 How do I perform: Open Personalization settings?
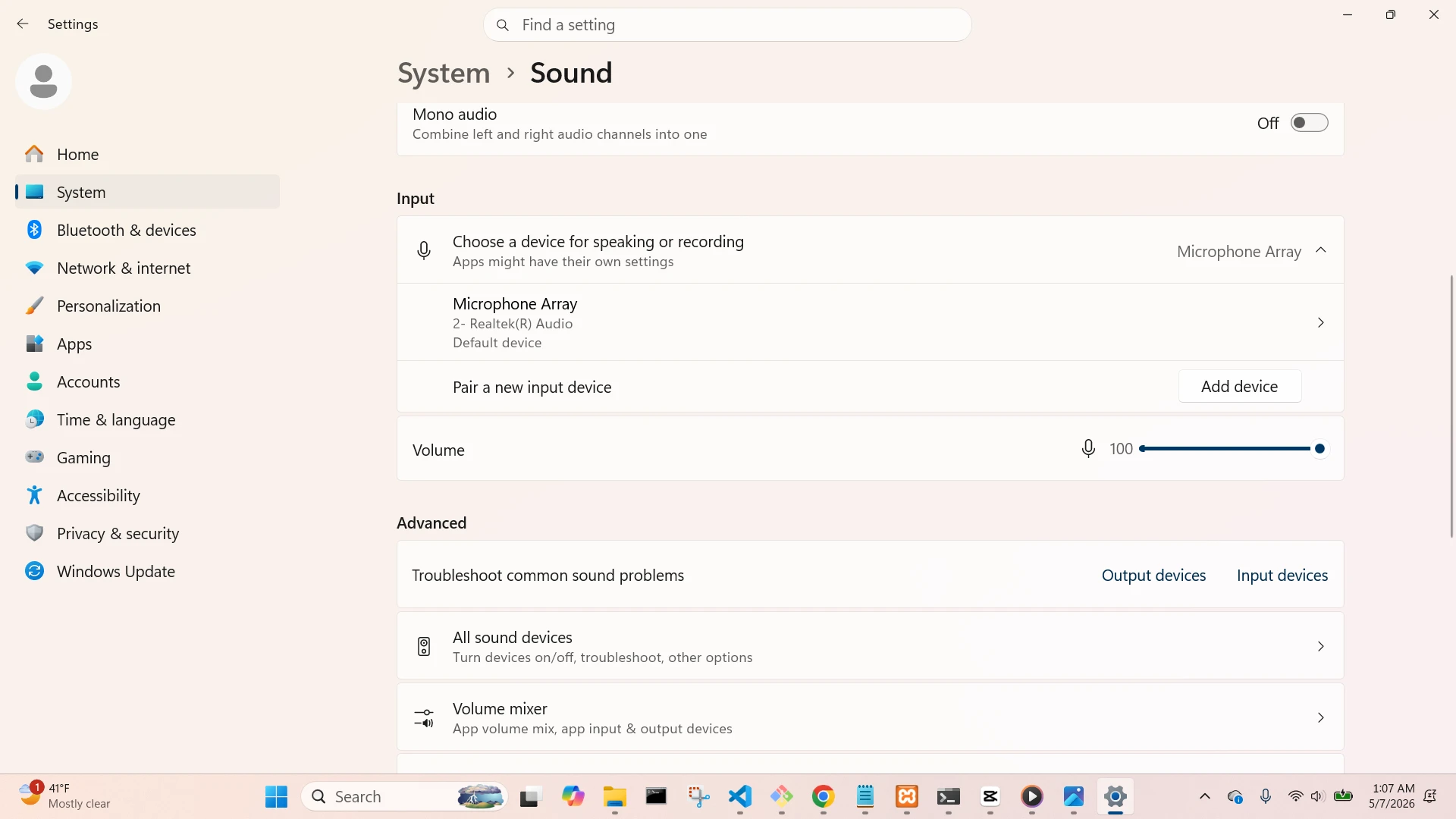(x=147, y=306)
